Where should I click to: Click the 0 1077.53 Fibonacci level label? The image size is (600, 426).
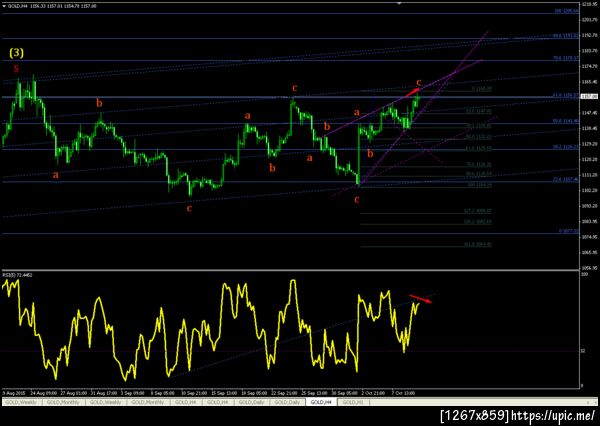(569, 231)
